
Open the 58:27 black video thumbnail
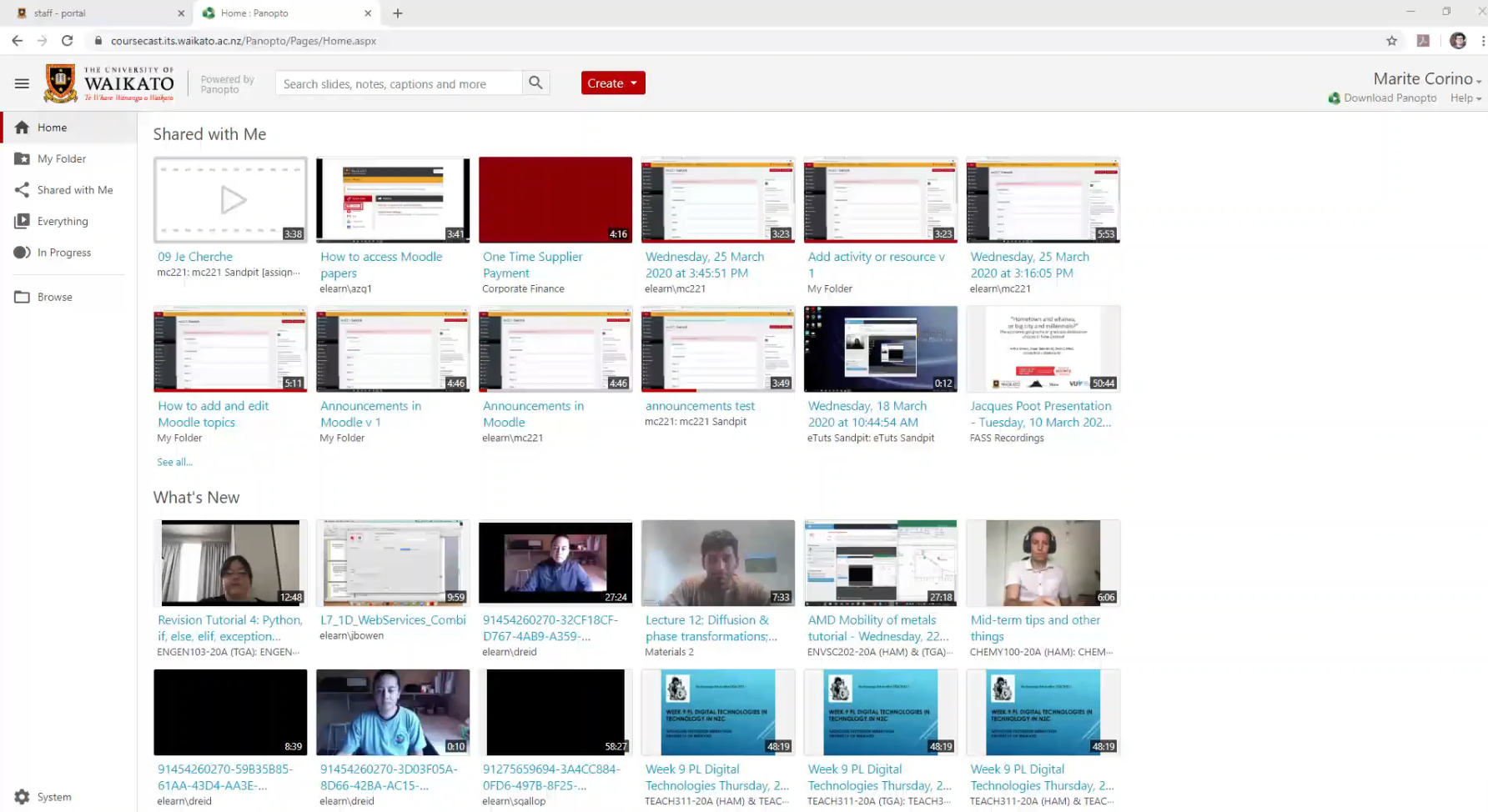pos(555,712)
